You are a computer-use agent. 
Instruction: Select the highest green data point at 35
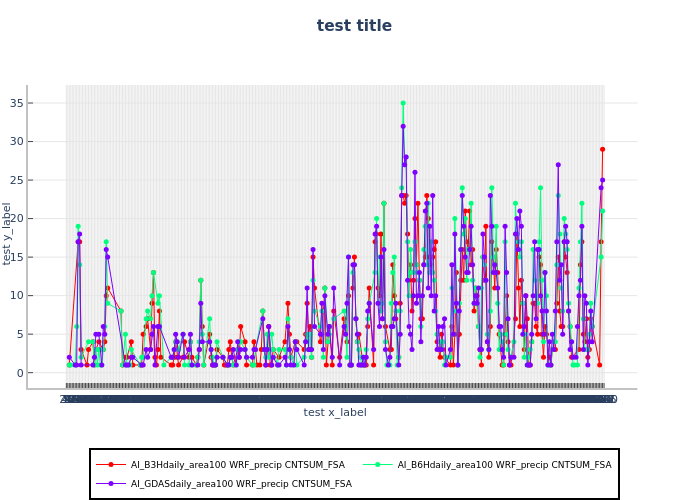[x=403, y=103]
